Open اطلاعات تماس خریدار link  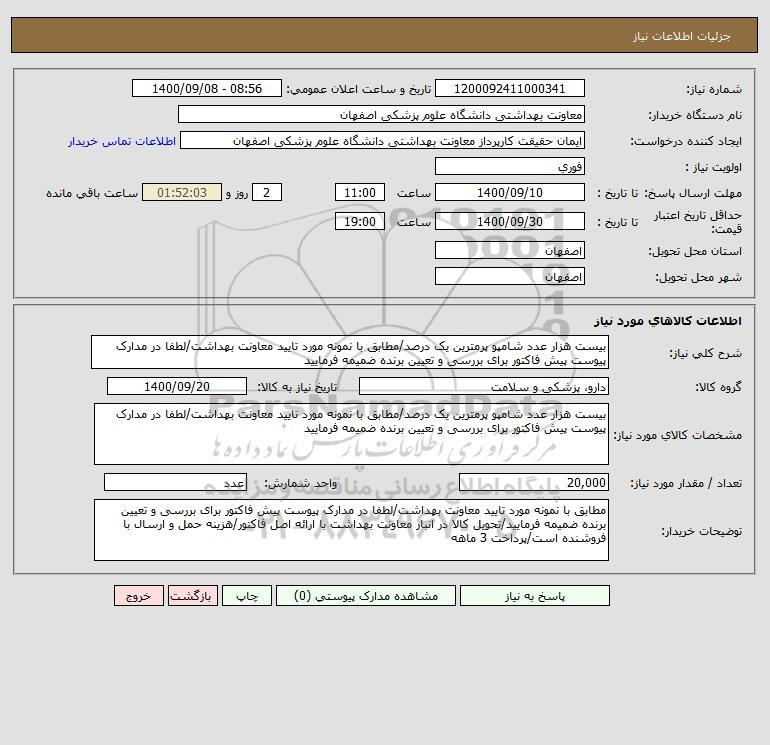(x=122, y=141)
